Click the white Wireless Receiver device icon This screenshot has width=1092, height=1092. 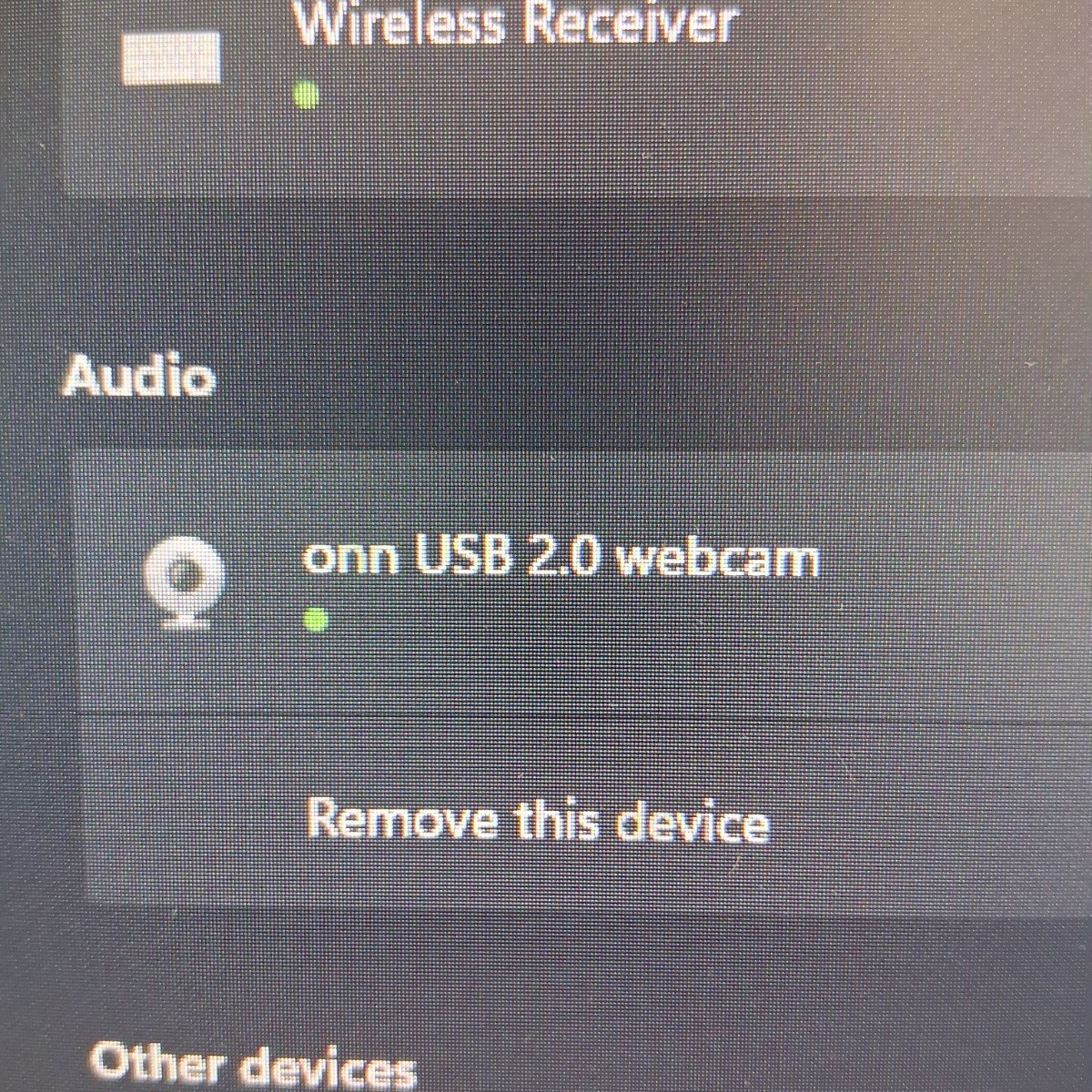click(172, 58)
